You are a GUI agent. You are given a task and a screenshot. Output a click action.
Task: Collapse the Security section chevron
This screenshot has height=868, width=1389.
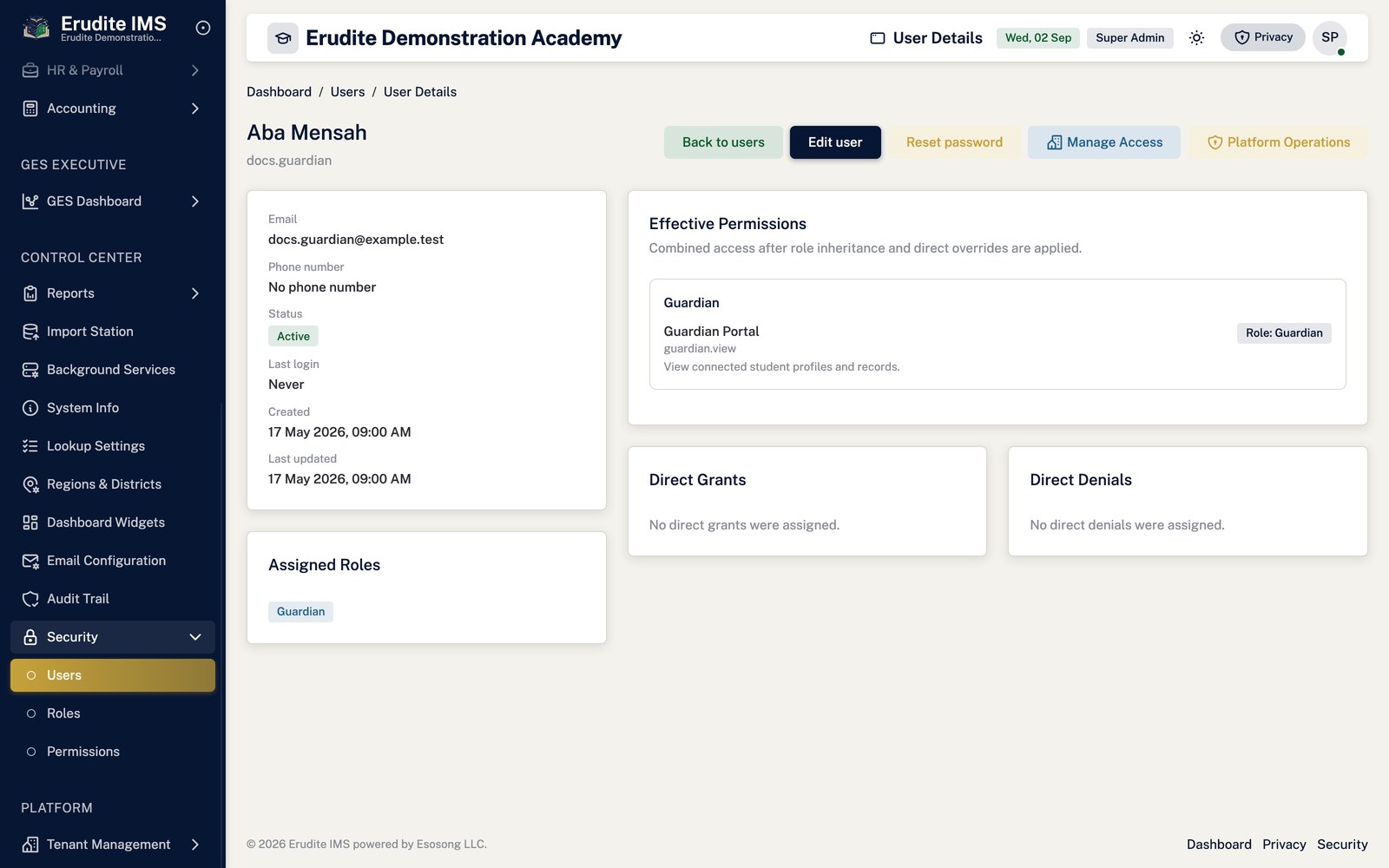[x=195, y=637]
